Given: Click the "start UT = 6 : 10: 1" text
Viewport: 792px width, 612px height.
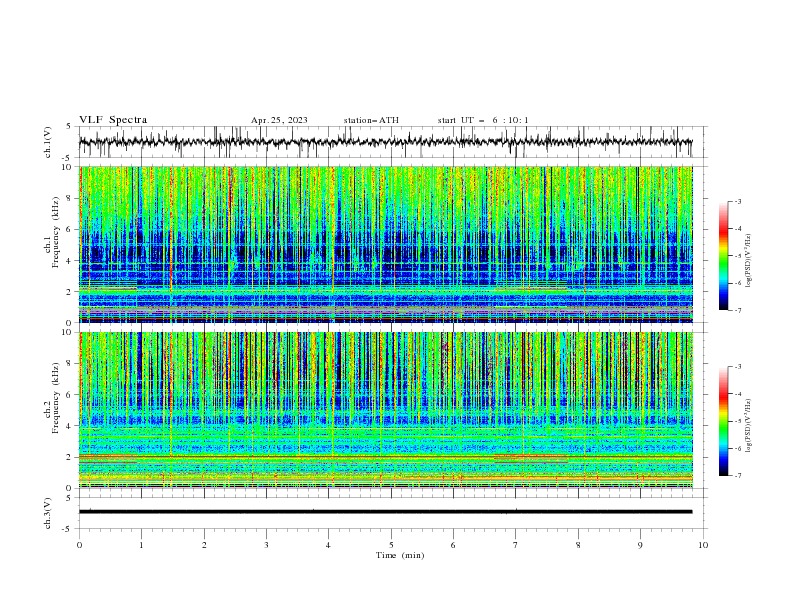Looking at the screenshot, I should [x=483, y=120].
